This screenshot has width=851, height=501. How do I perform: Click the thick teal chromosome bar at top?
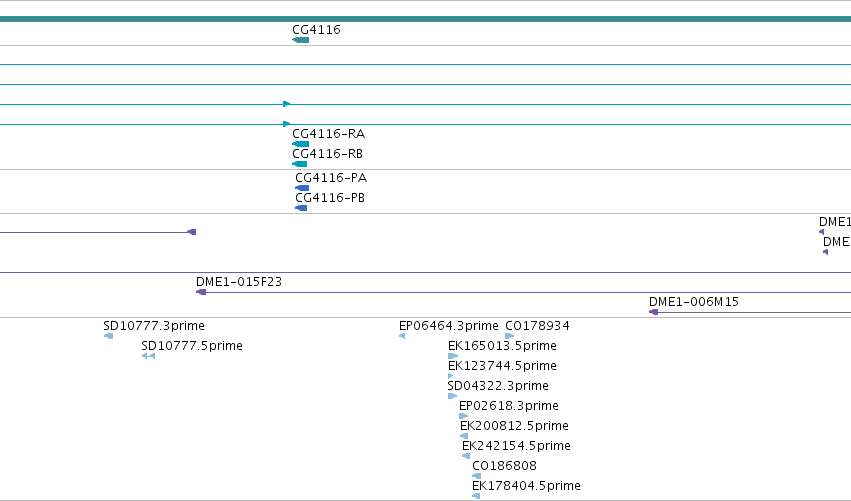click(426, 19)
